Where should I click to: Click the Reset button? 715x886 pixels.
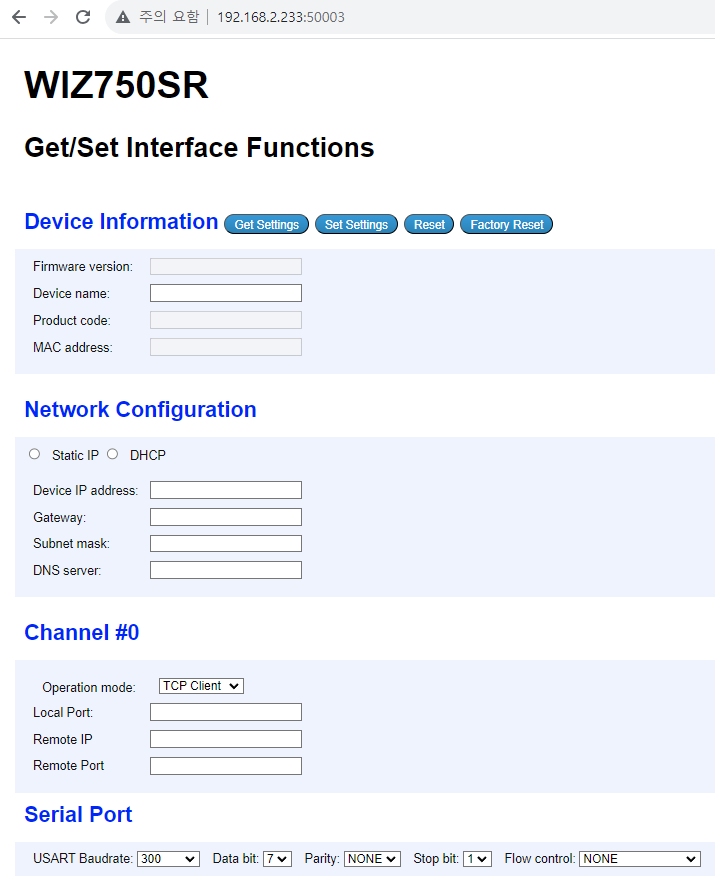pos(428,224)
